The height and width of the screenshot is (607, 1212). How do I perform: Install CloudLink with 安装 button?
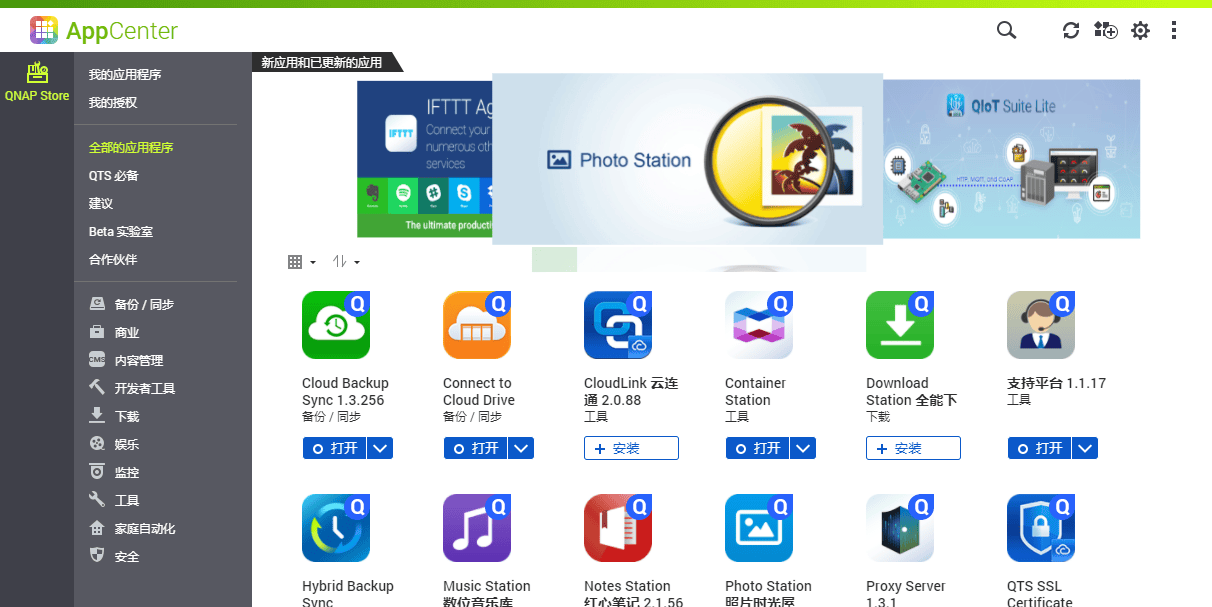(x=631, y=448)
